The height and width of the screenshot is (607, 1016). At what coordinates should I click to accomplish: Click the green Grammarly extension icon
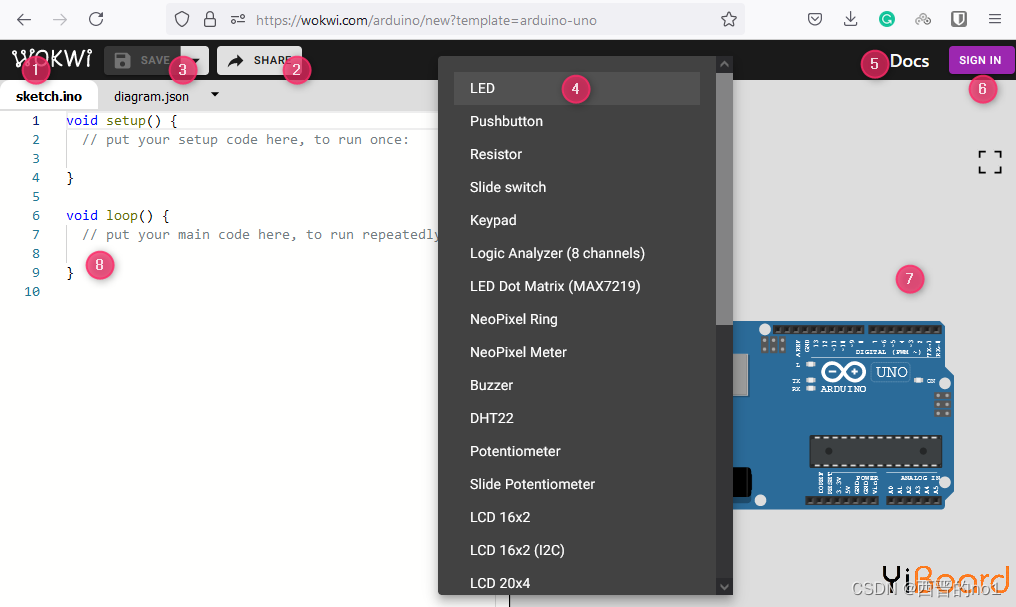[886, 19]
